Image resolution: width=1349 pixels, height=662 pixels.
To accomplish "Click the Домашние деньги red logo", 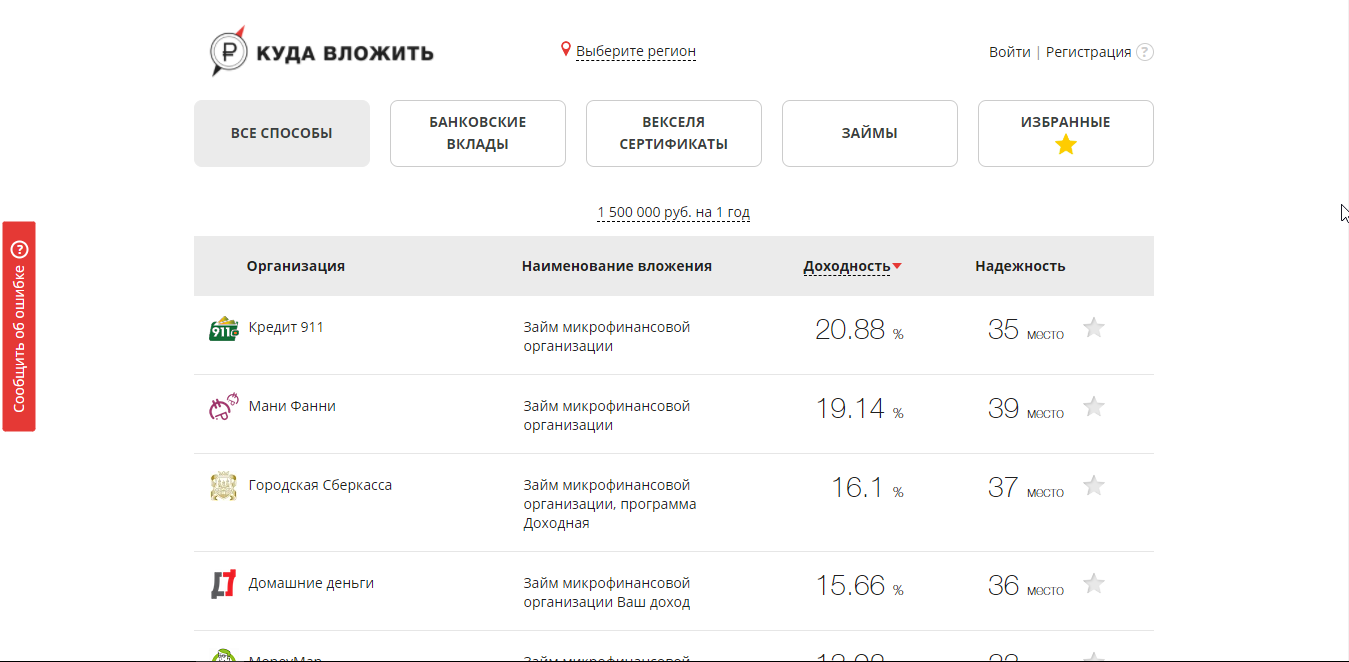I will 222,583.
